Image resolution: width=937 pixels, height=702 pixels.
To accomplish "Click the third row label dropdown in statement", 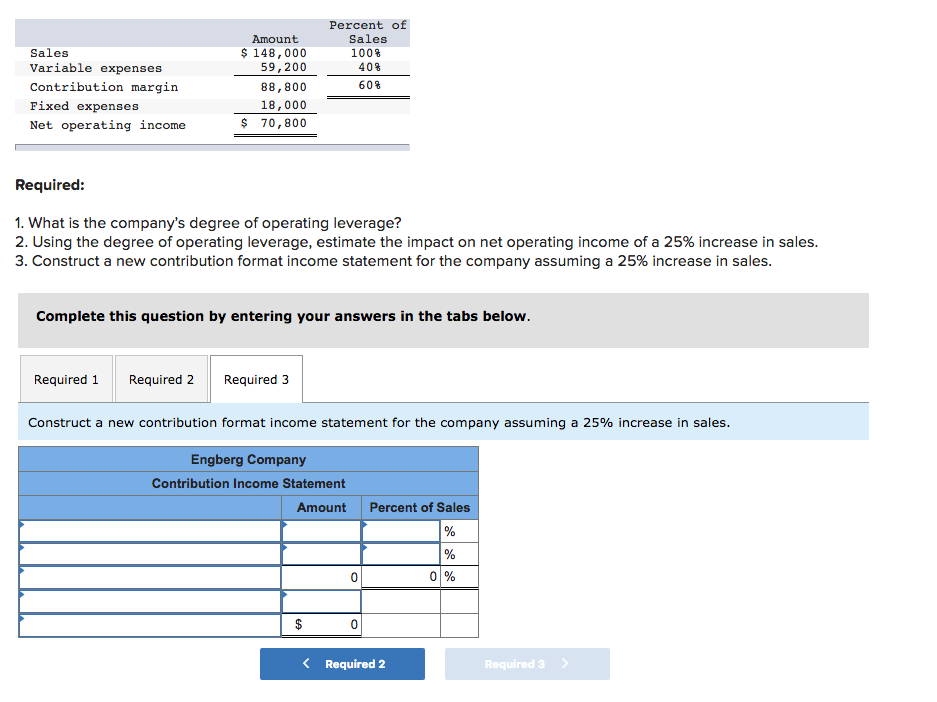I will pyautogui.click(x=150, y=578).
